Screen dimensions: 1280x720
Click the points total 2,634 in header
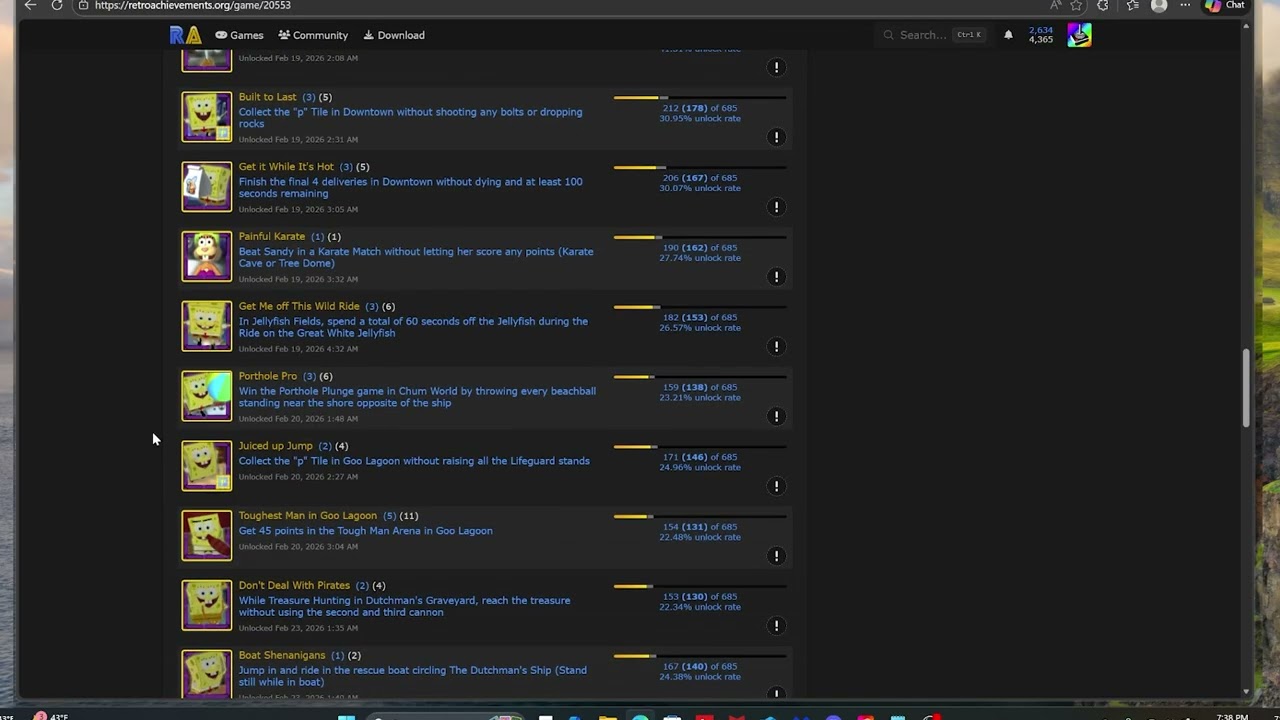tap(1041, 30)
